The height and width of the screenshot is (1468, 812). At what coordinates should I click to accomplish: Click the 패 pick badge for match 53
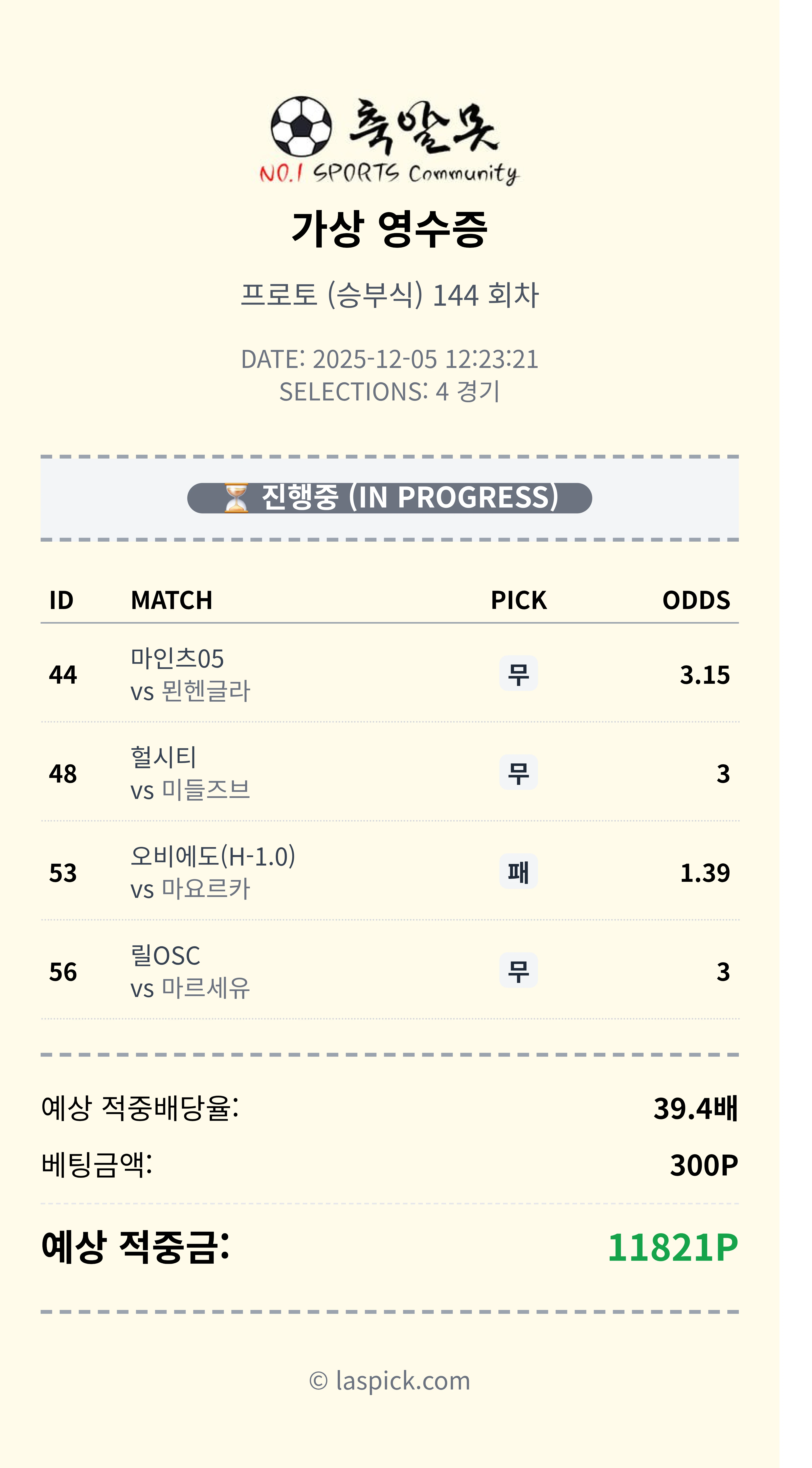[518, 872]
